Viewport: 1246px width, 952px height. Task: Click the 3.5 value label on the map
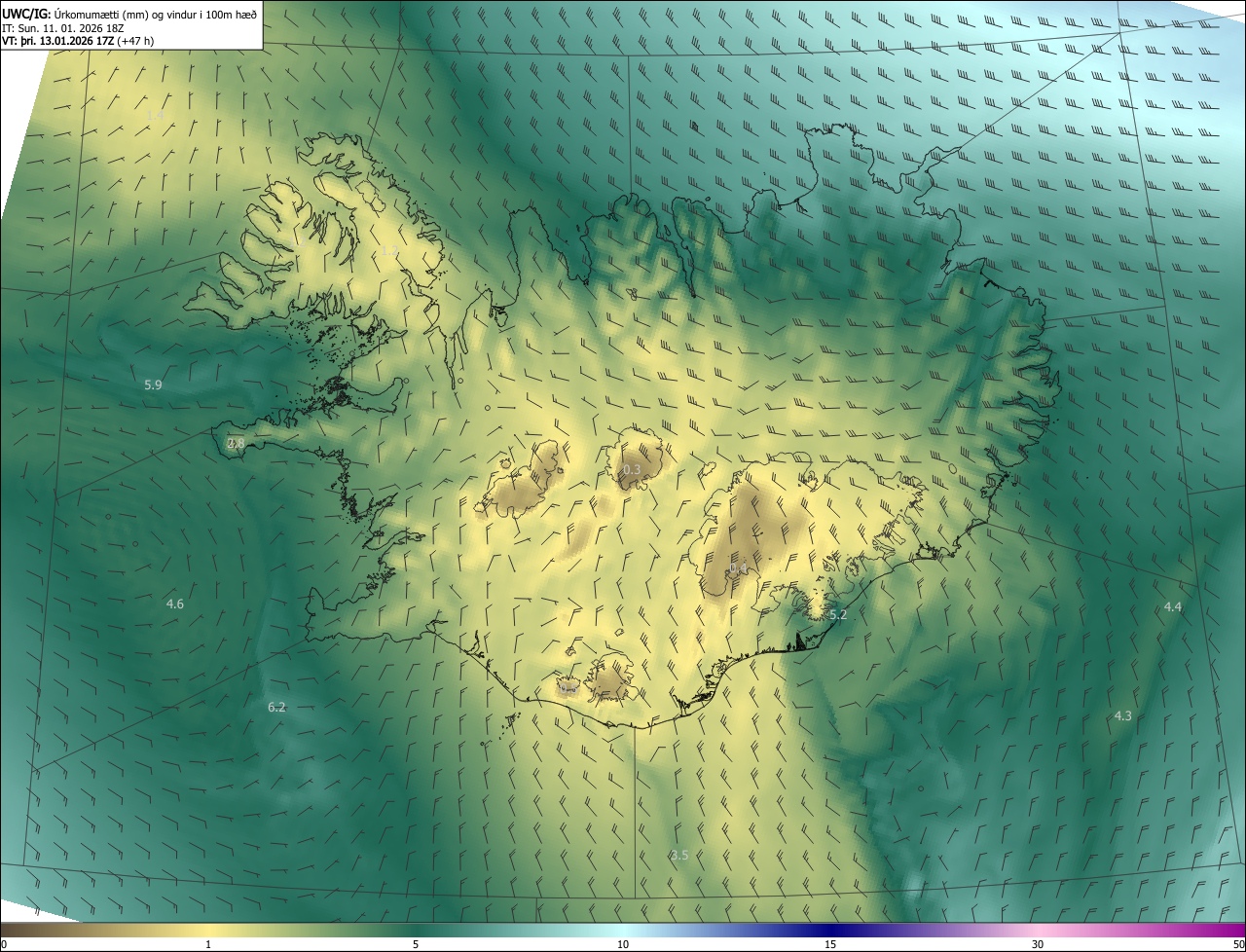679,855
